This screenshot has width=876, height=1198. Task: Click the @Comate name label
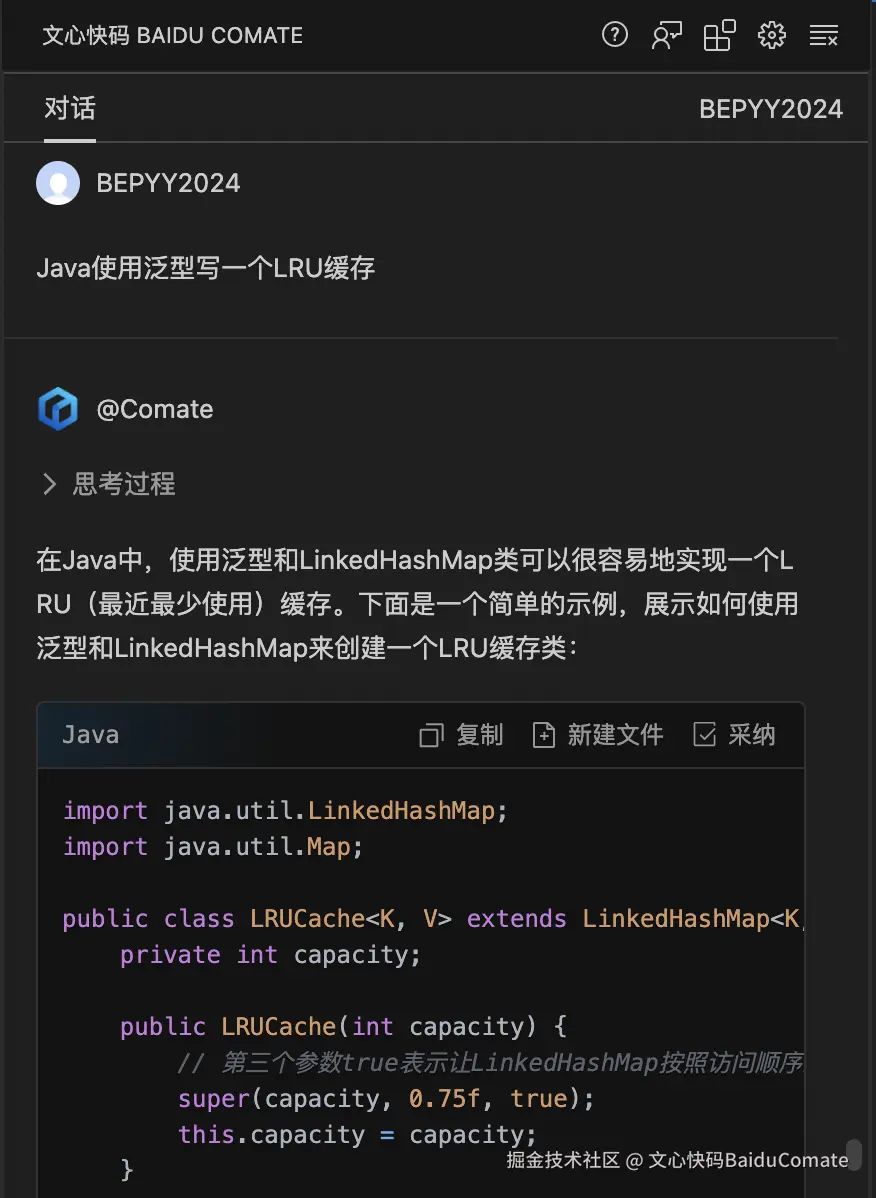pos(155,409)
